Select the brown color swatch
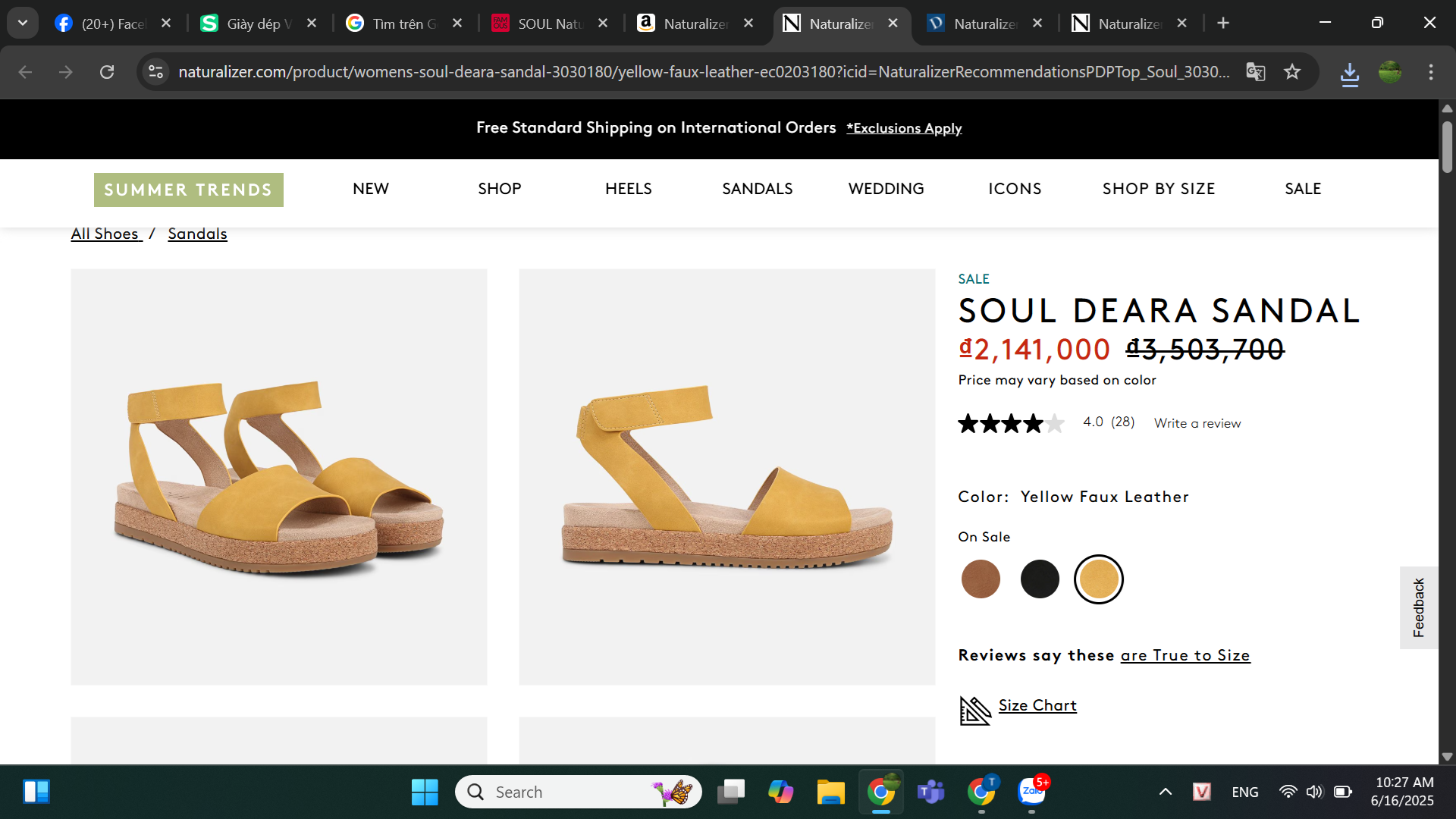 click(x=981, y=579)
